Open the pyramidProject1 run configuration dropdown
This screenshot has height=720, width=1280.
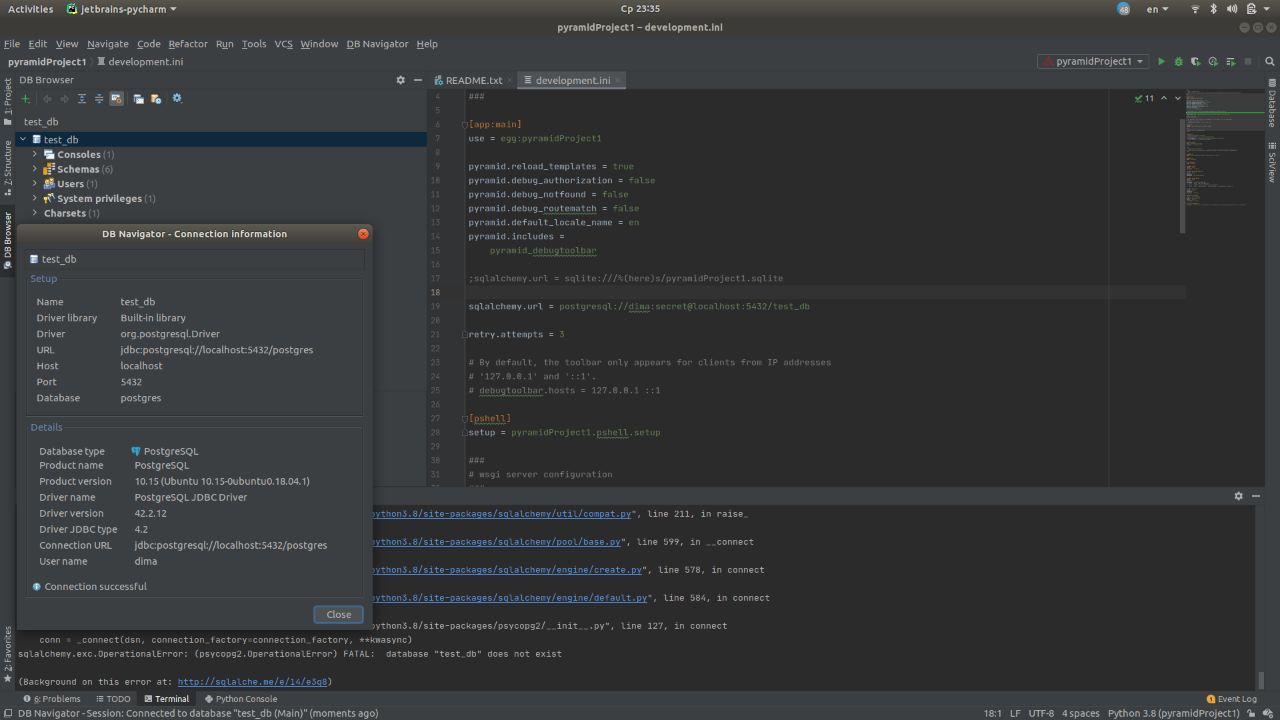(x=1093, y=62)
